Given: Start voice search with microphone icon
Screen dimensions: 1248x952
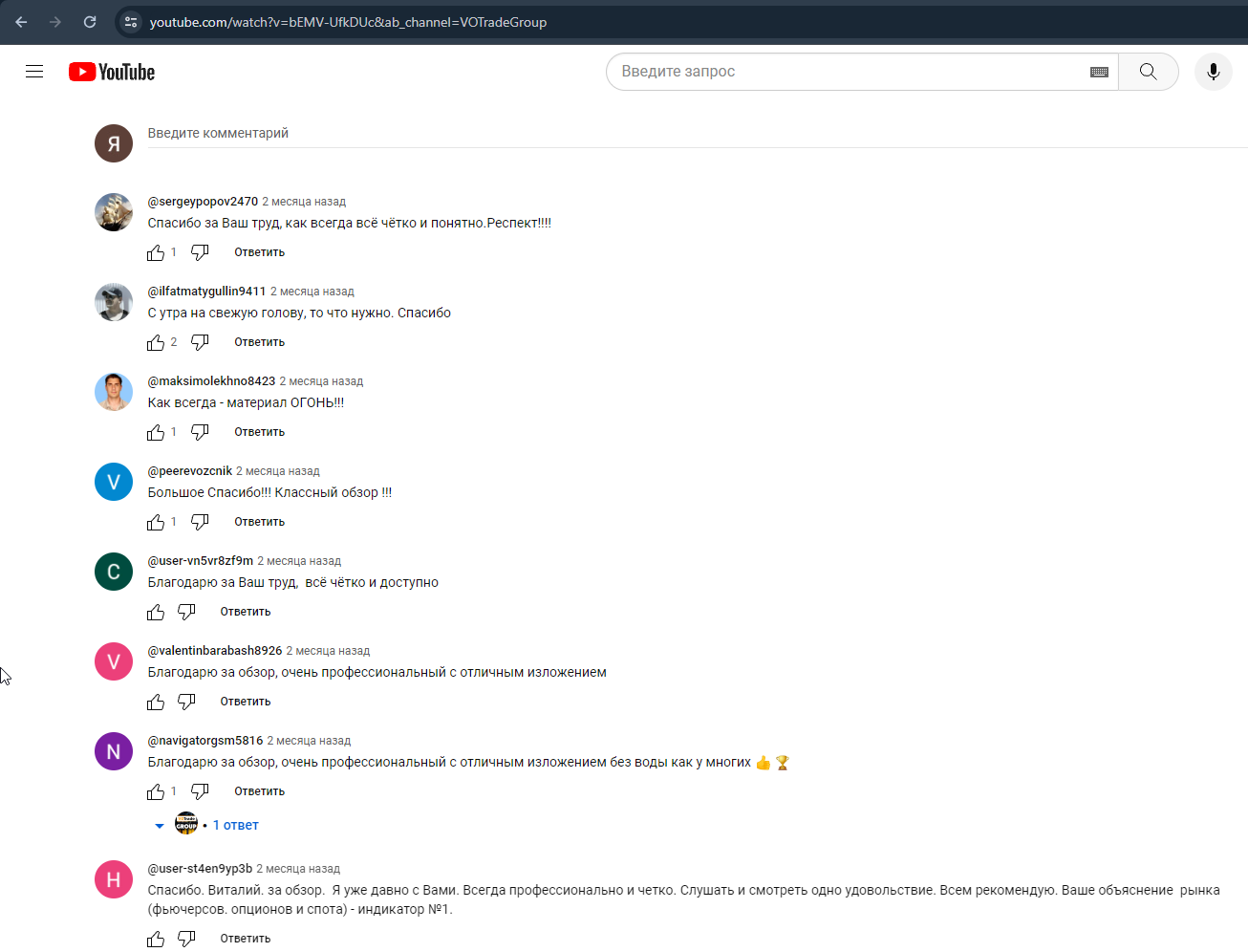Looking at the screenshot, I should (x=1213, y=72).
